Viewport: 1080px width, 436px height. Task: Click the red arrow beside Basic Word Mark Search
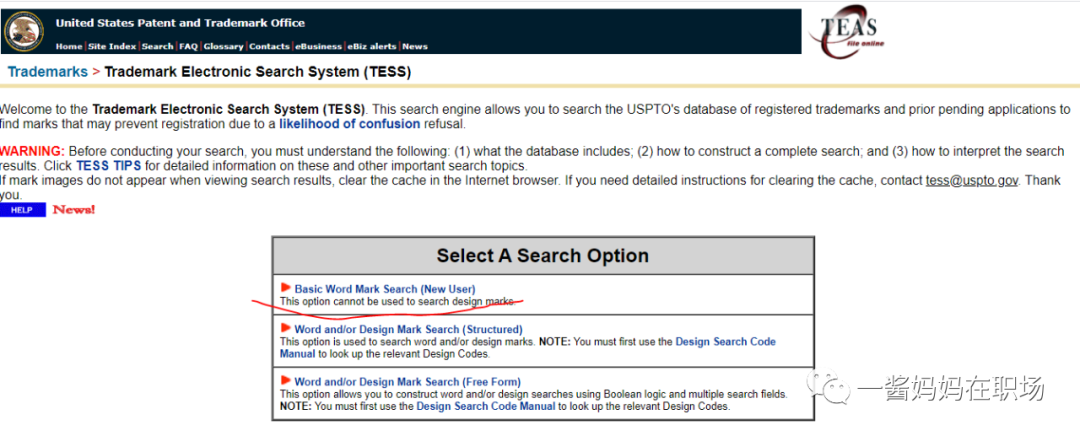click(x=286, y=288)
